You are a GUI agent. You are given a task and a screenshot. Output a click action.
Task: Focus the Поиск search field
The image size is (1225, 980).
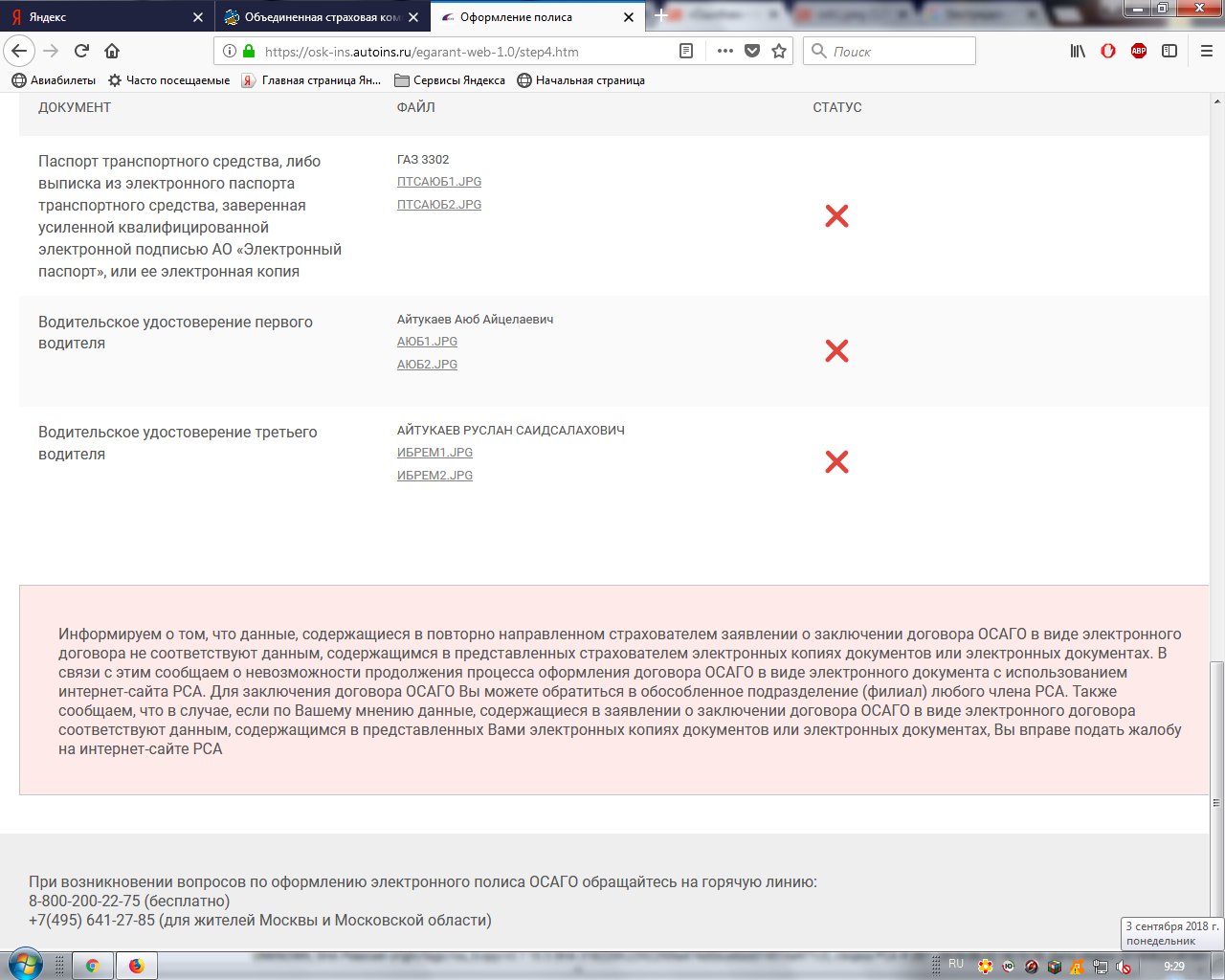(x=889, y=51)
